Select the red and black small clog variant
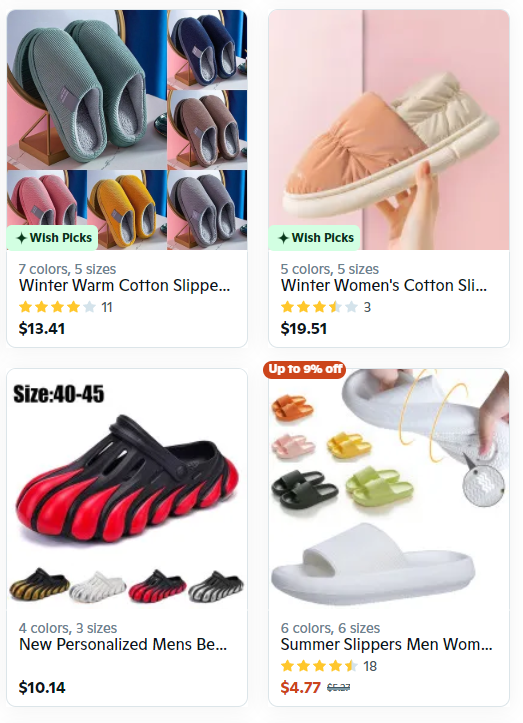The height and width of the screenshot is (723, 523). click(x=157, y=586)
